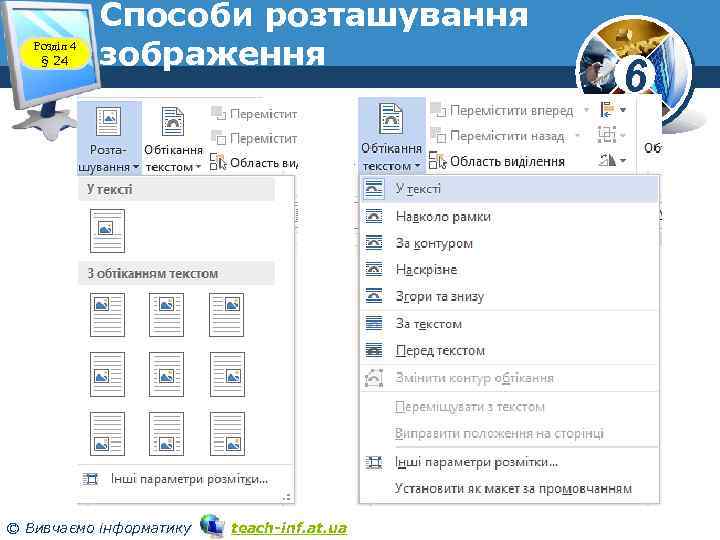The height and width of the screenshot is (540, 720).
Task: Choose bottom-right position with text wrapping
Action: point(227,433)
